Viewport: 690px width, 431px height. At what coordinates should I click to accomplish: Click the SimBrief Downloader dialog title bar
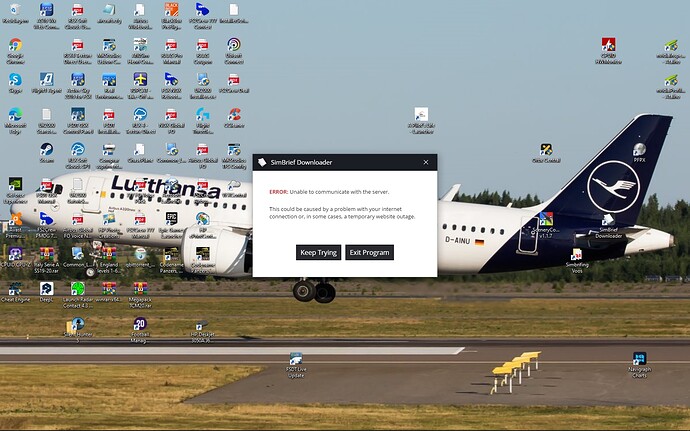345,162
